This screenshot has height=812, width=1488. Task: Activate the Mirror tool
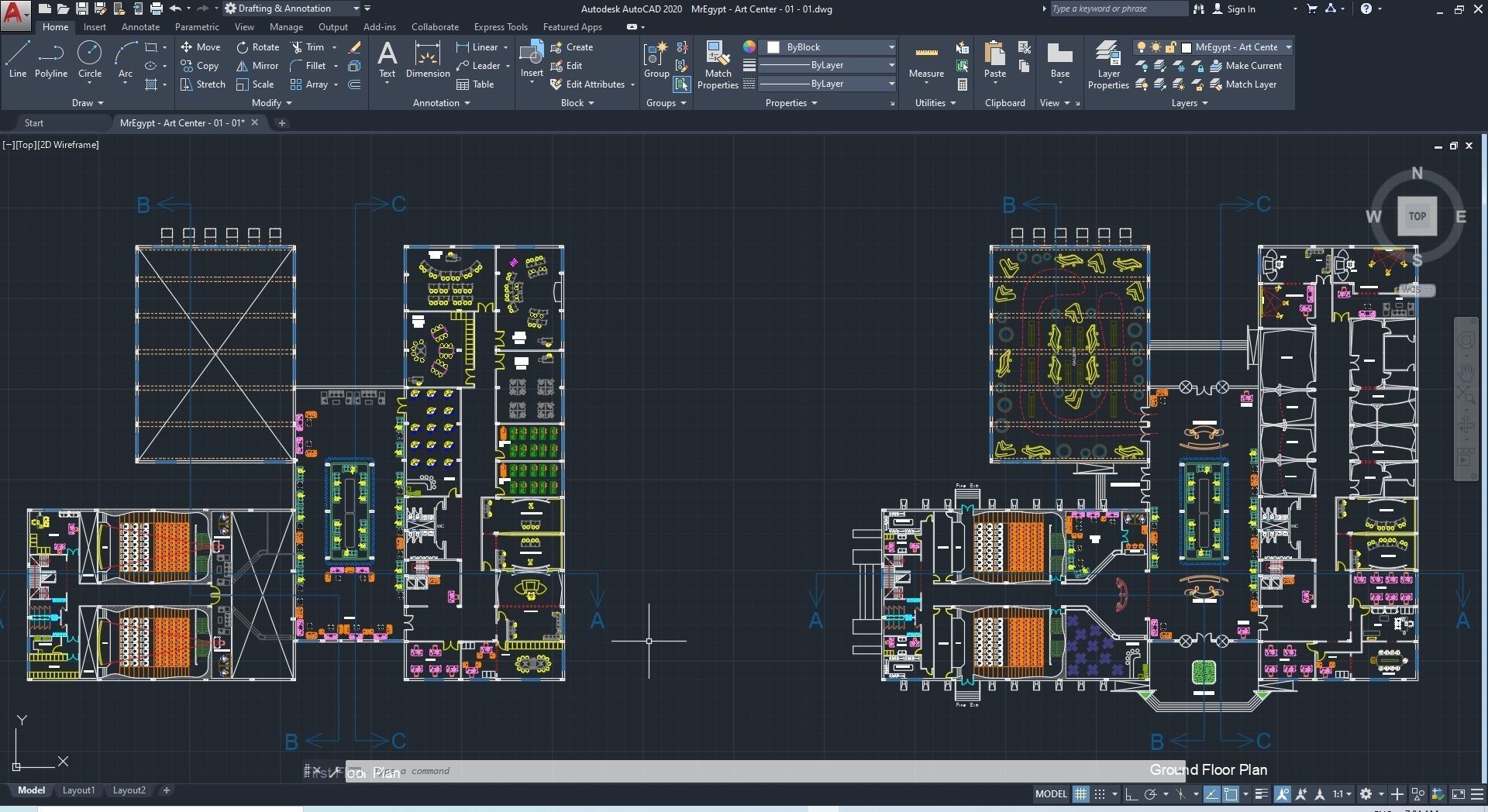pyautogui.click(x=257, y=66)
